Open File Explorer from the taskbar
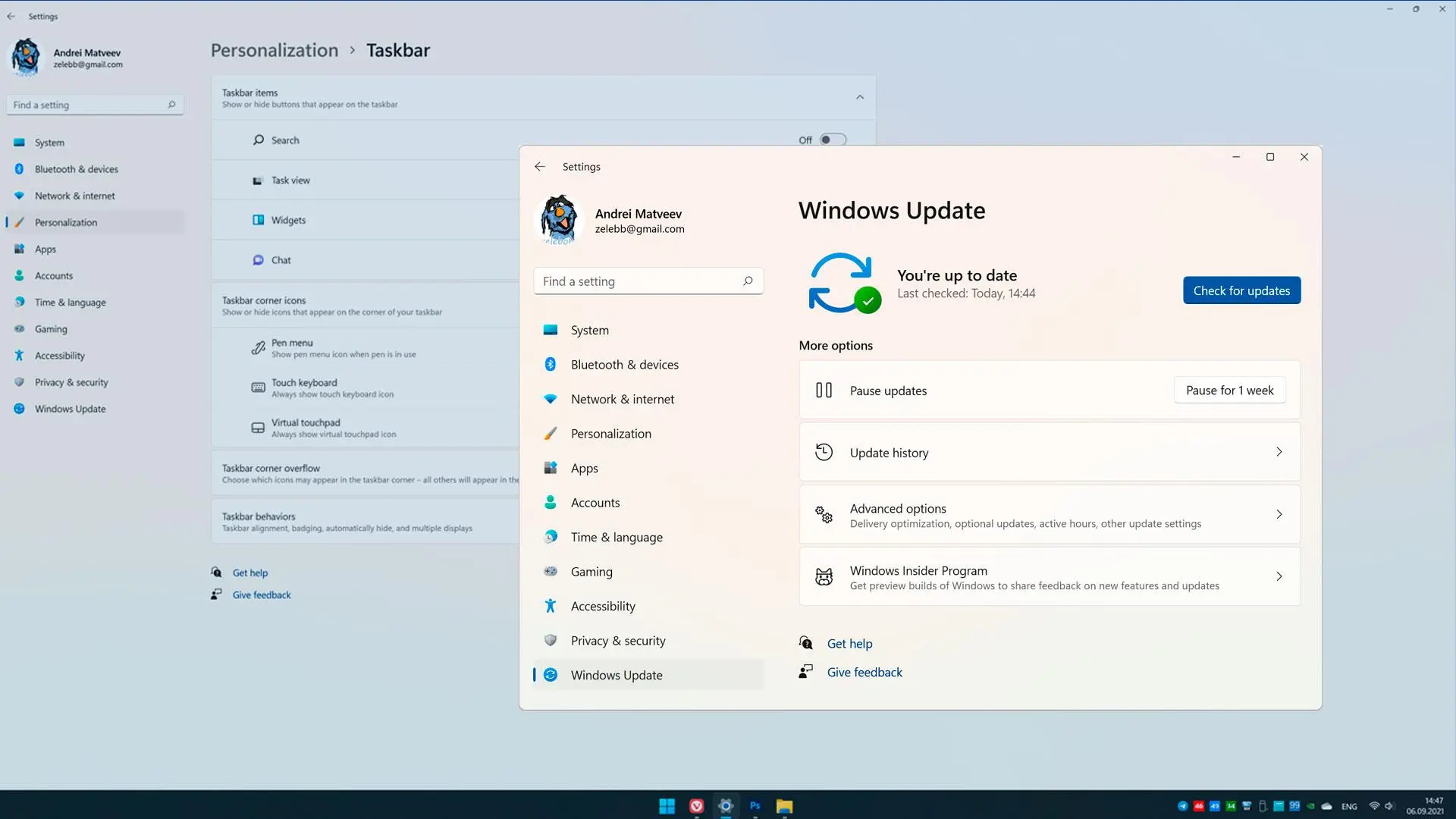 tap(784, 806)
